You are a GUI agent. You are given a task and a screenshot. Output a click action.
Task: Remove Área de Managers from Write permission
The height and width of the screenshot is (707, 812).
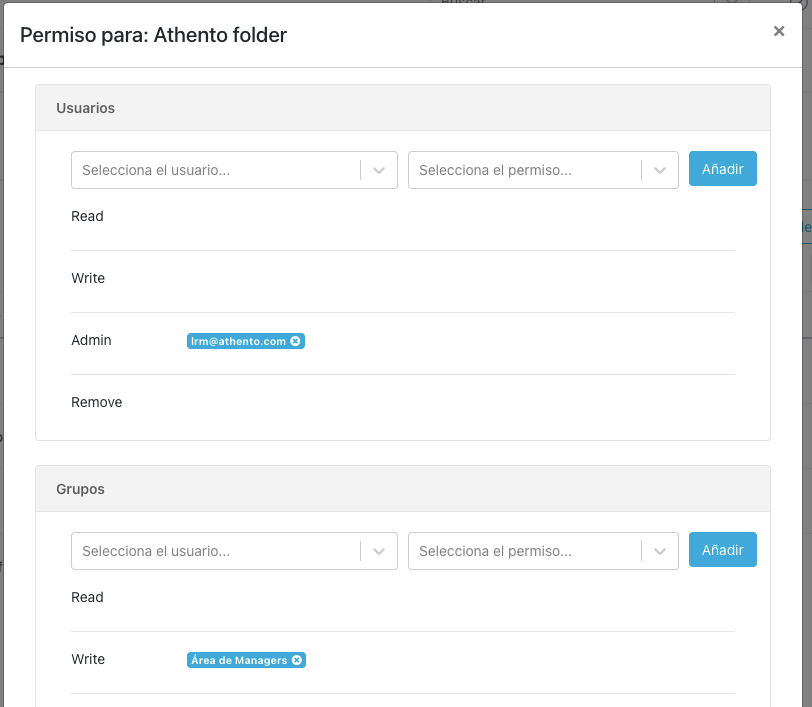(297, 660)
